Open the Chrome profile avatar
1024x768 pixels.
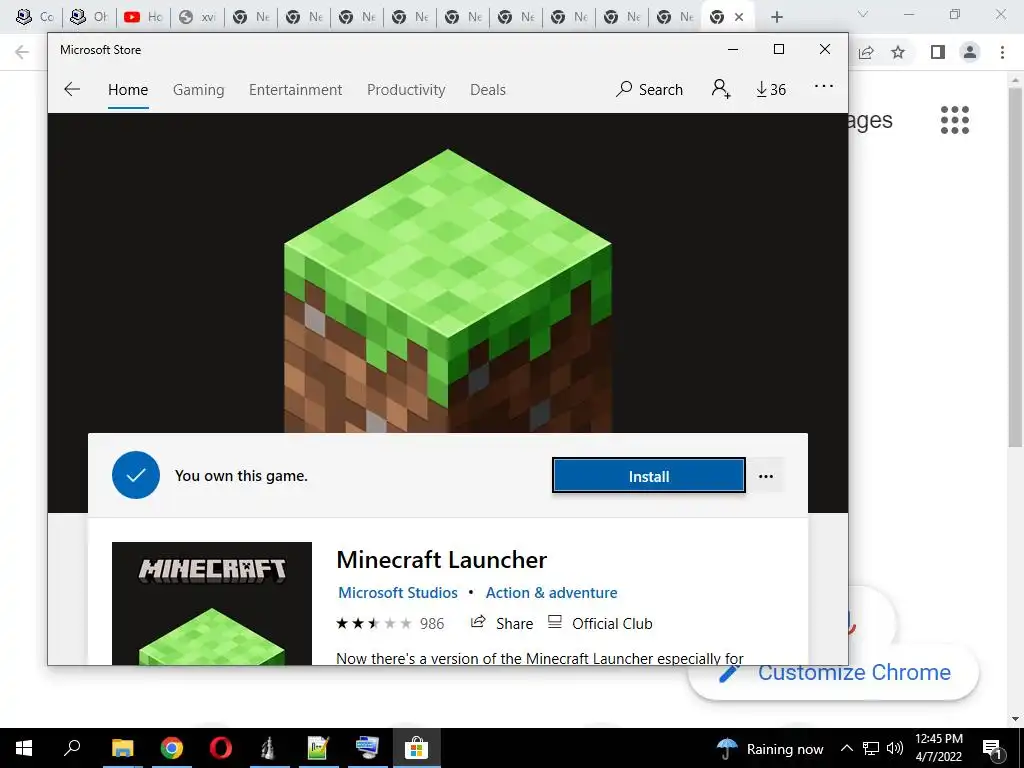click(970, 52)
